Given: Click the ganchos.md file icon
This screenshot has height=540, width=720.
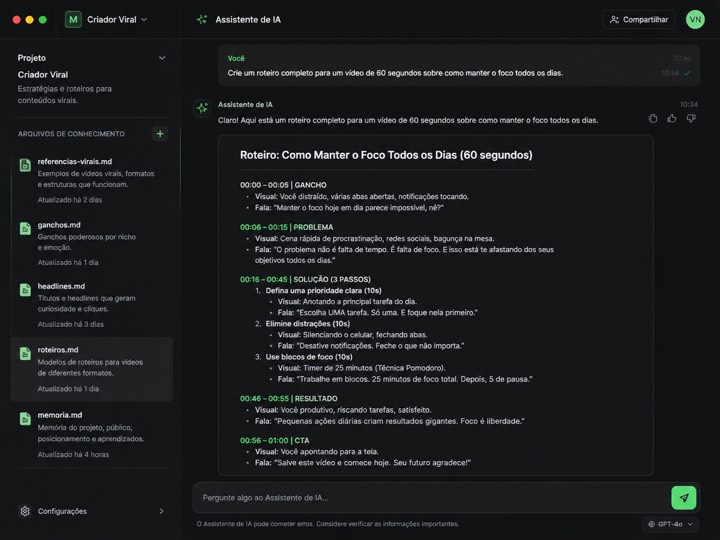Looking at the screenshot, I should (x=25, y=228).
